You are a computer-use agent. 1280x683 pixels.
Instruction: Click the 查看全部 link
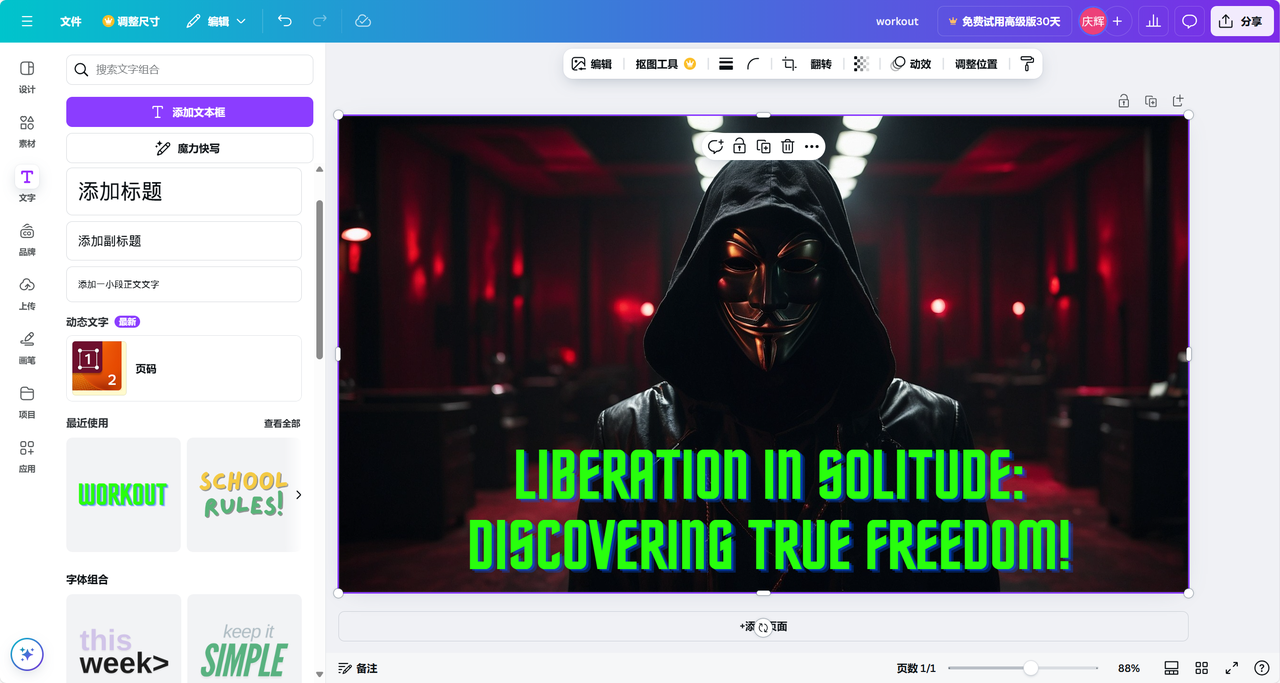282,423
